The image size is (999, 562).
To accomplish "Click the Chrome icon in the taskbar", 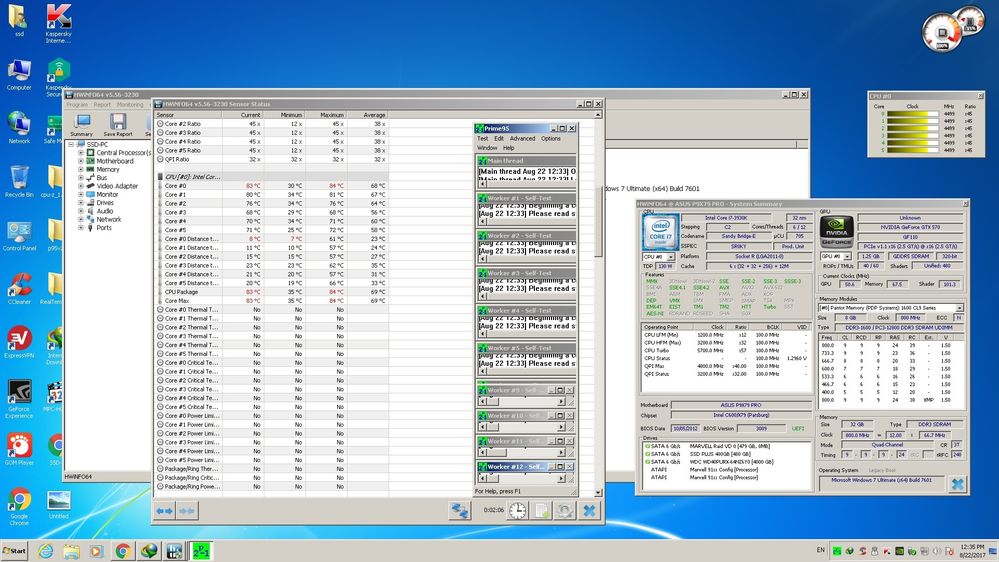I will (x=123, y=551).
